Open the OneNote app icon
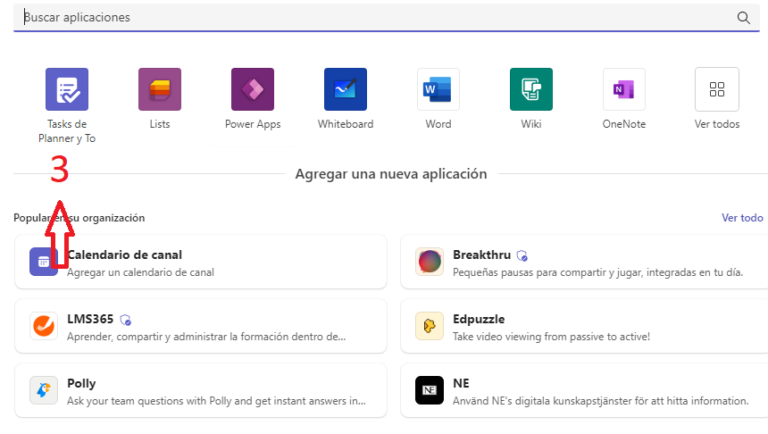768x434 pixels. tap(624, 89)
